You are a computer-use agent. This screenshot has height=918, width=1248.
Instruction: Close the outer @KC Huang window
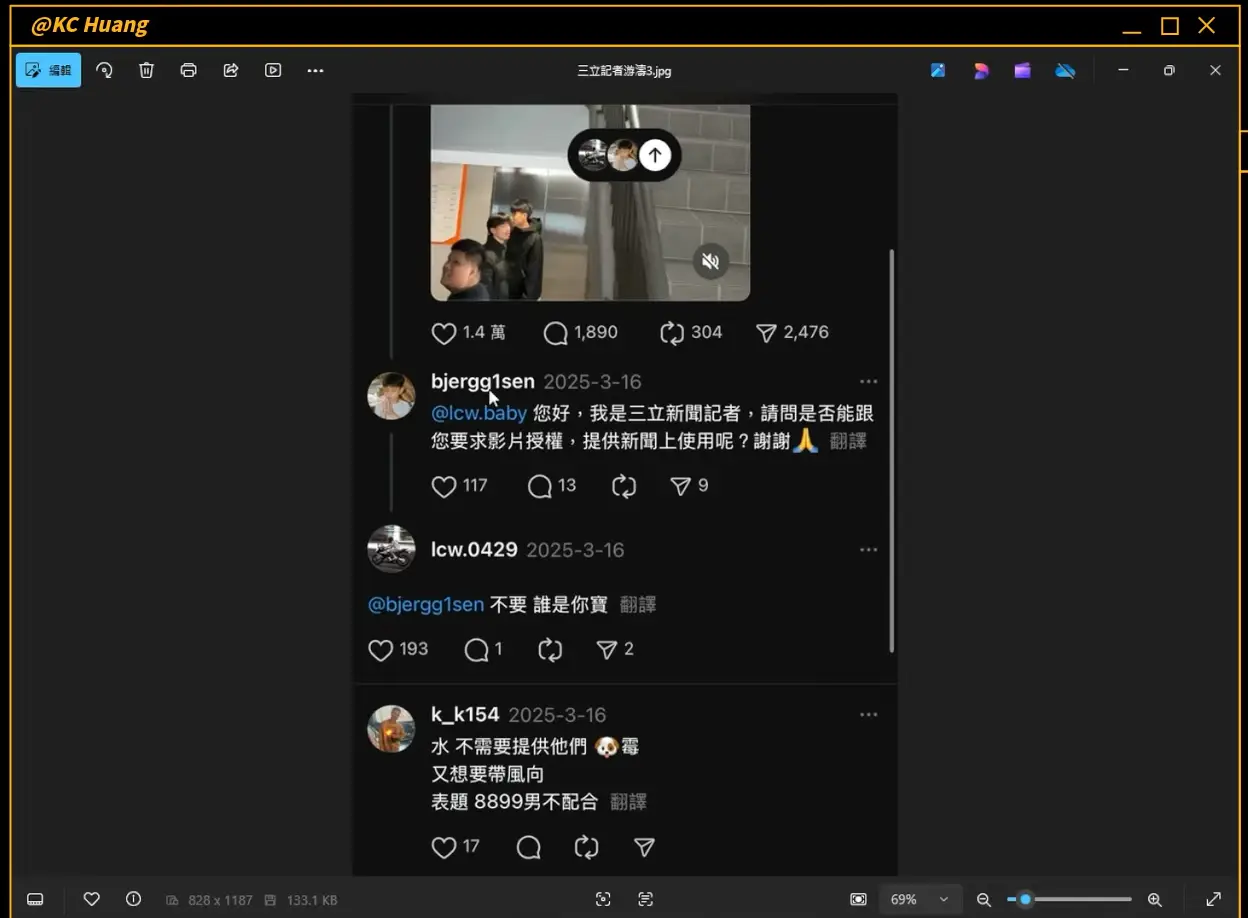1207,25
